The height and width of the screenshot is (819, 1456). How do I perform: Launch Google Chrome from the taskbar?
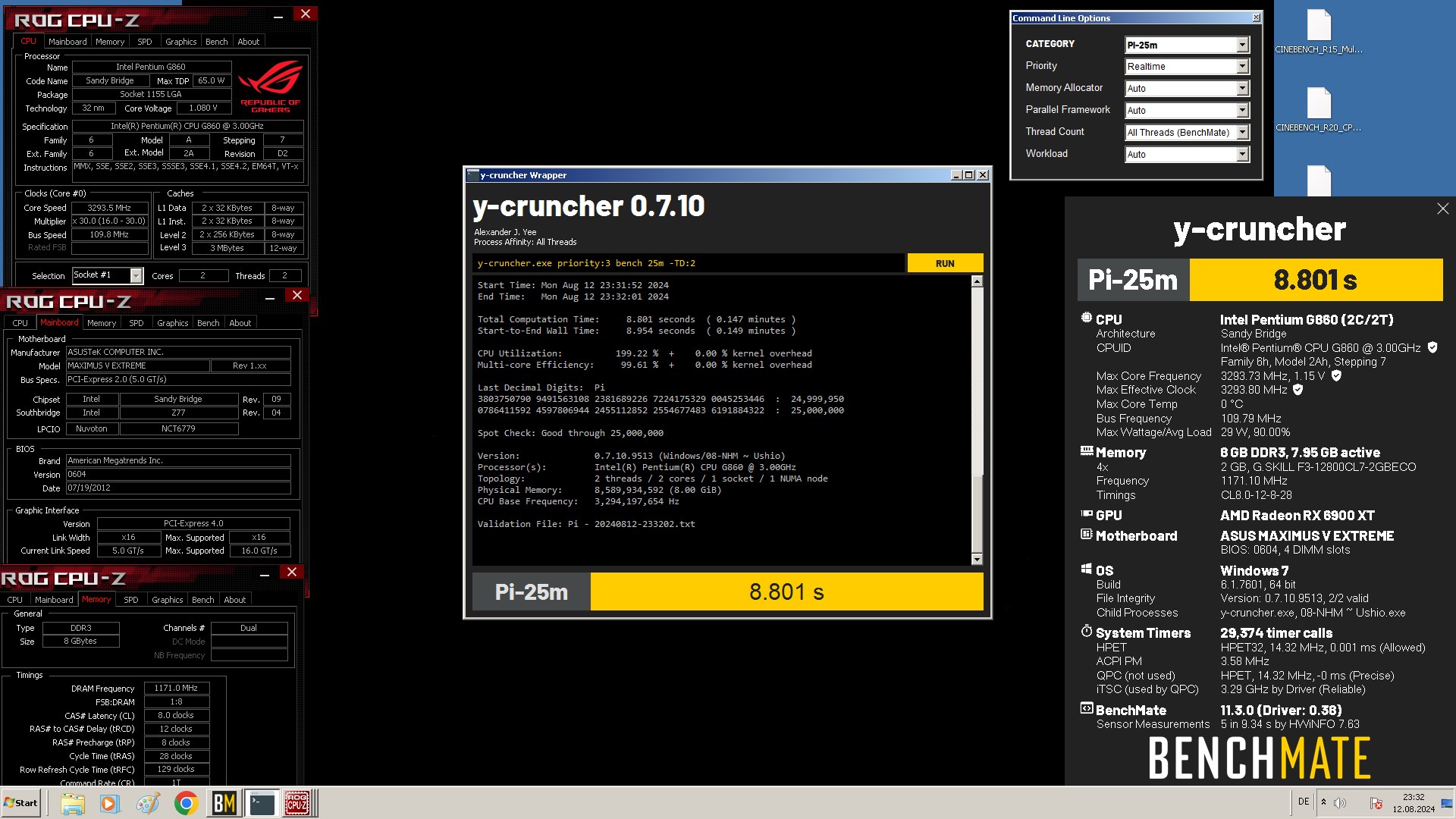tap(186, 803)
